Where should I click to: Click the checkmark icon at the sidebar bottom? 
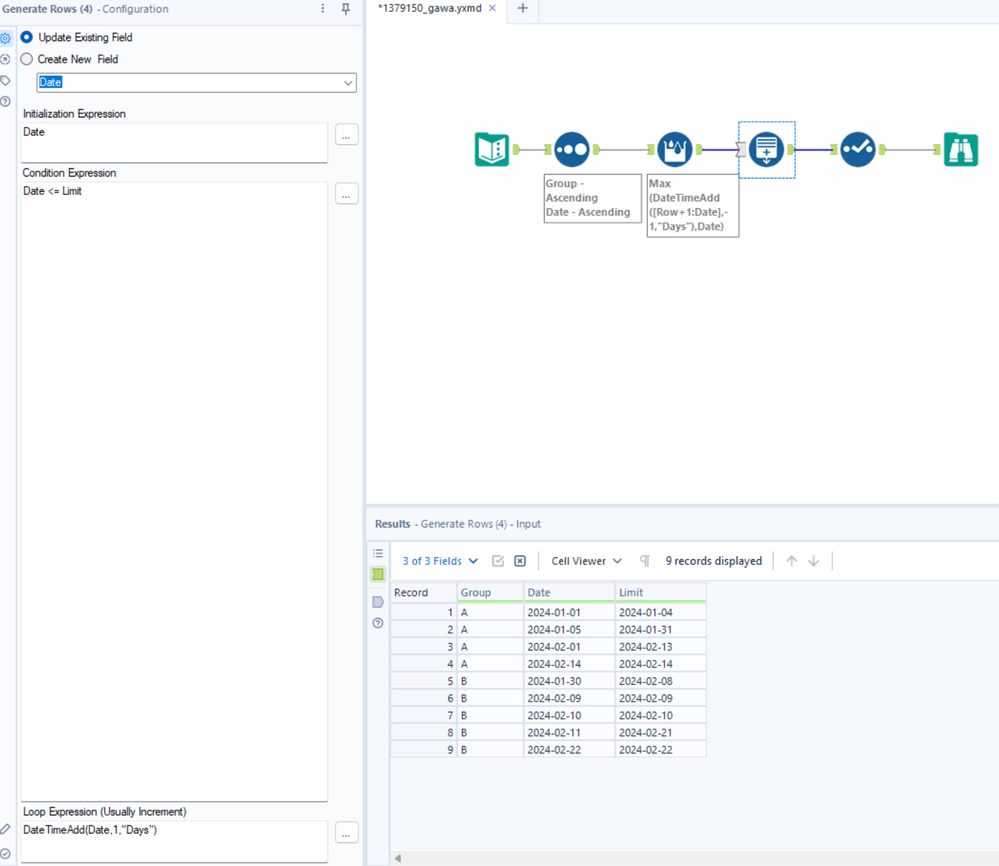pyautogui.click(x=6, y=853)
